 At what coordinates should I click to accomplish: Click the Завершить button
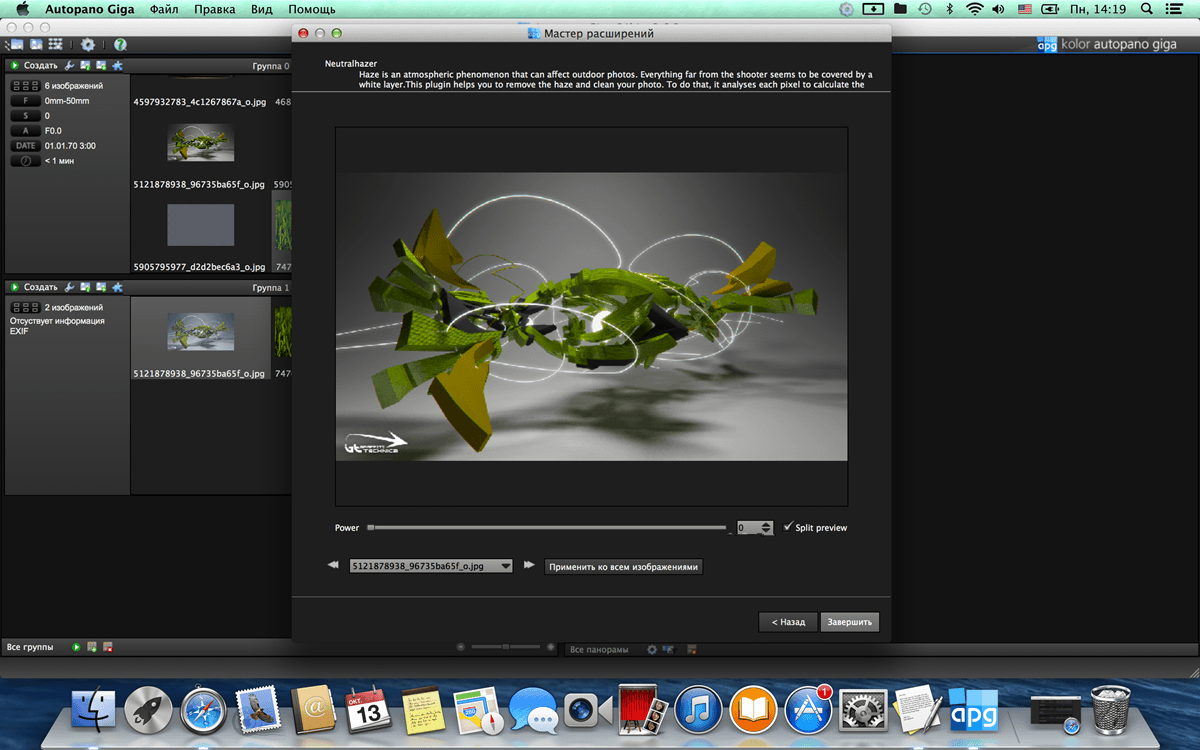850,622
